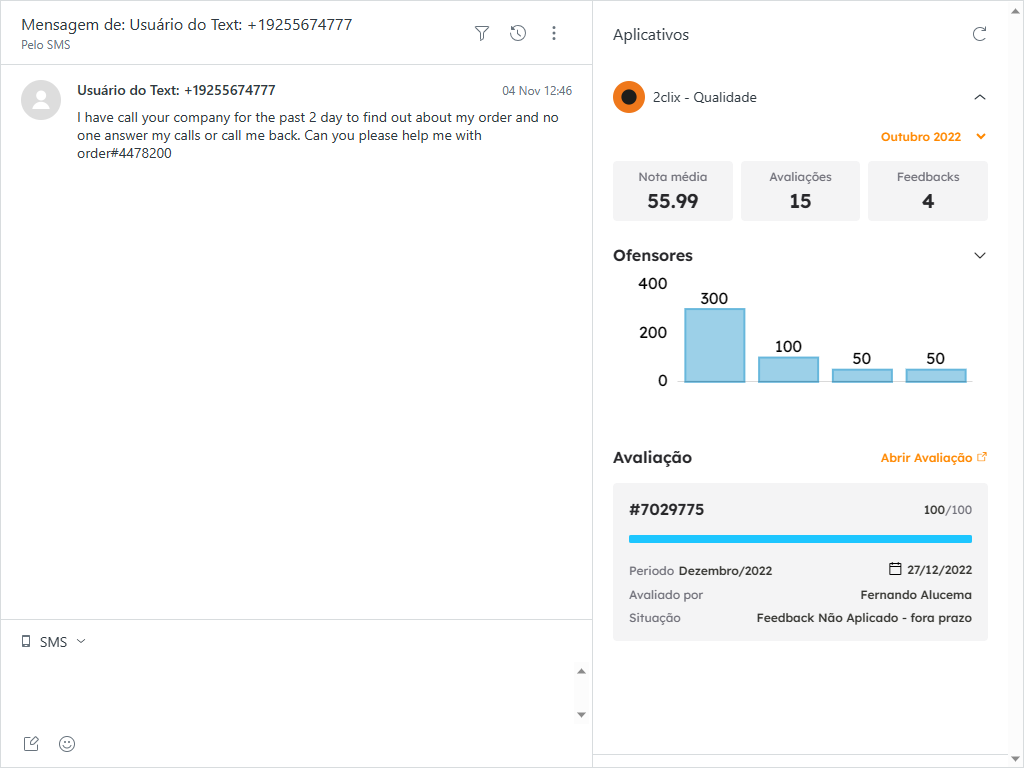Click calendar icon beside 27/12/2022
Image resolution: width=1024 pixels, height=768 pixels.
tap(895, 569)
